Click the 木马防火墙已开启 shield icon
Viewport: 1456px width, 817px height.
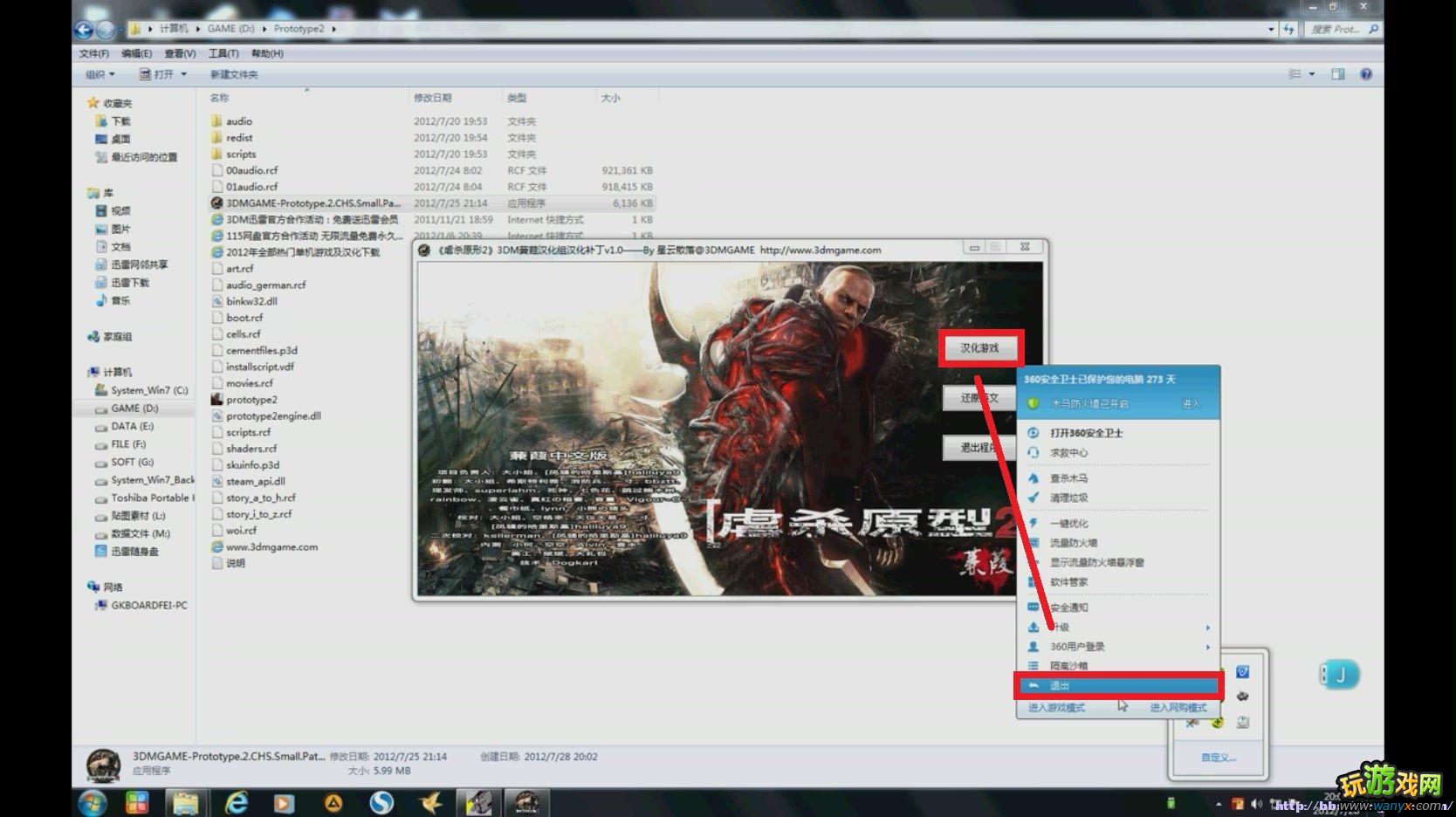pos(1034,404)
